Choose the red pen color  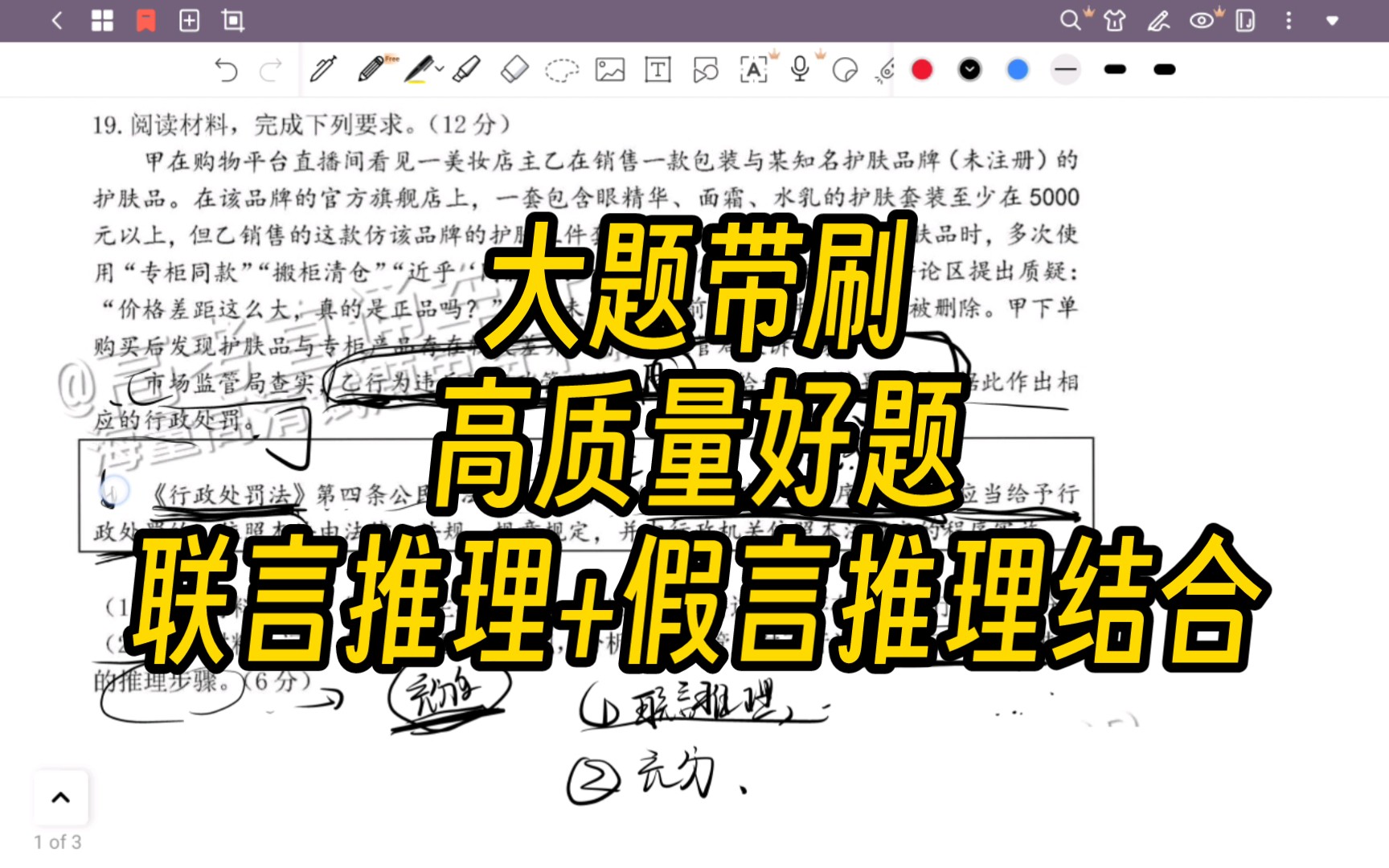coord(922,70)
